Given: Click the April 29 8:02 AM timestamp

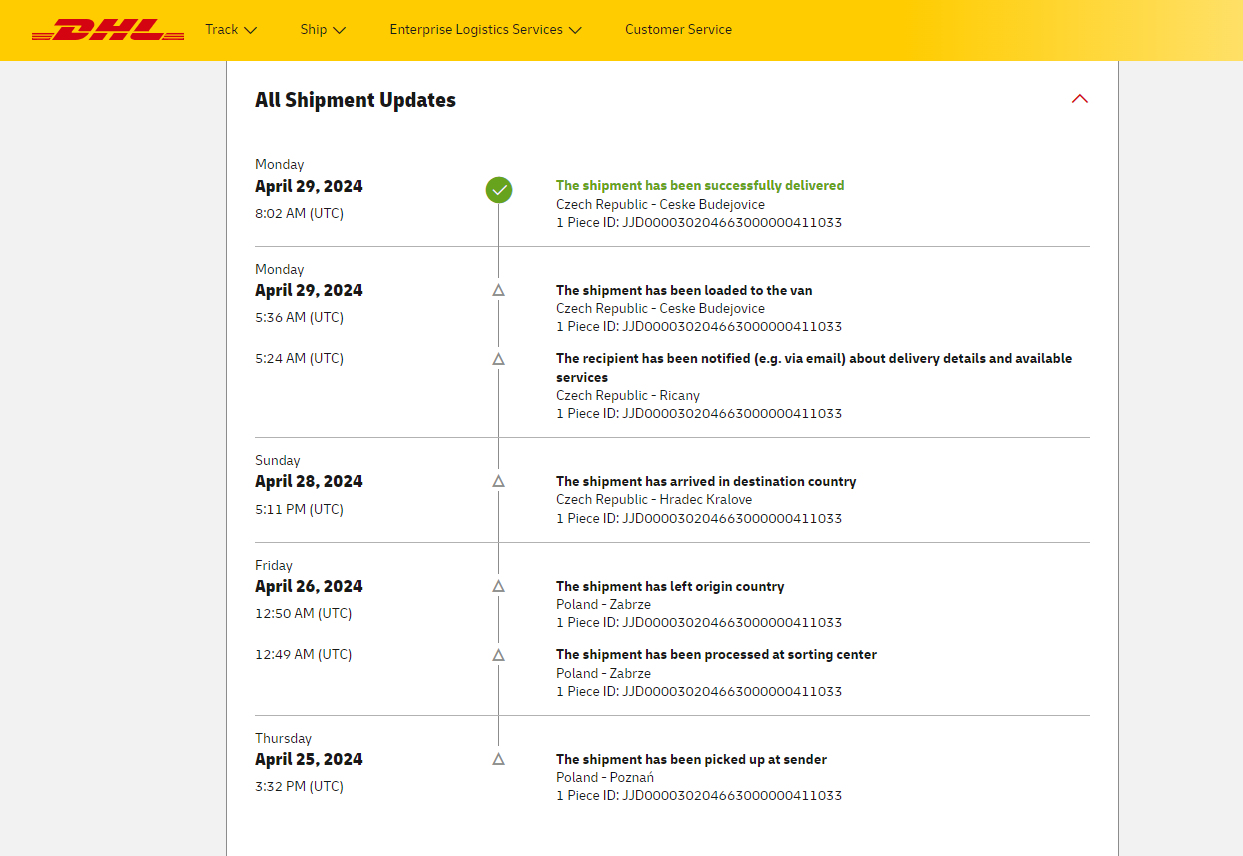Looking at the screenshot, I should point(299,213).
